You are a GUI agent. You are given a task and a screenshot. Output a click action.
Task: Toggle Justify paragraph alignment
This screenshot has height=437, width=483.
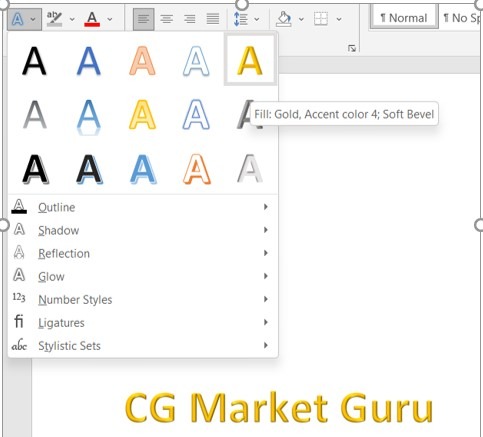[x=213, y=19]
